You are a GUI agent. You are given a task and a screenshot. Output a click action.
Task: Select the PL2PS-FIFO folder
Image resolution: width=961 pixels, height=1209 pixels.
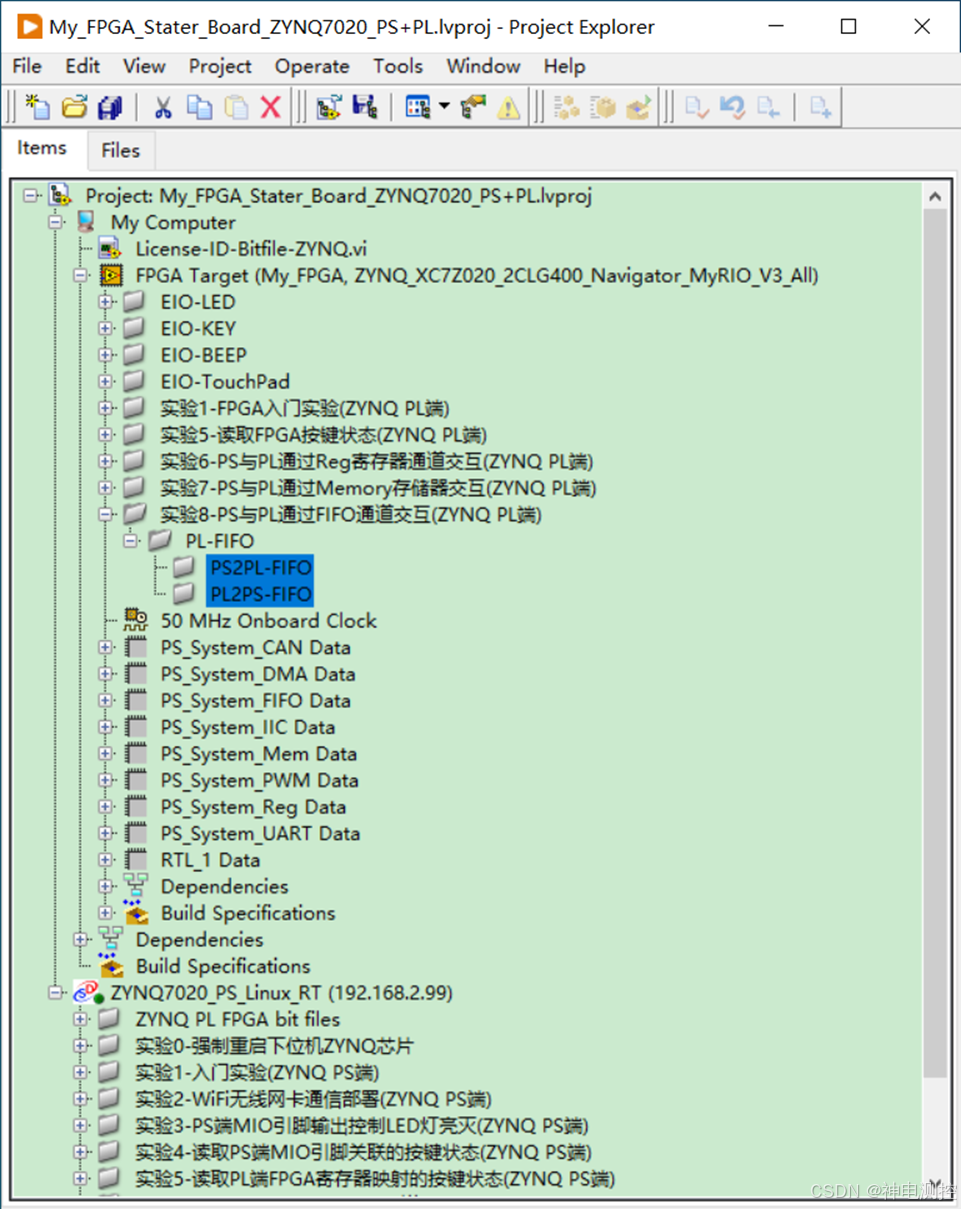(x=261, y=594)
